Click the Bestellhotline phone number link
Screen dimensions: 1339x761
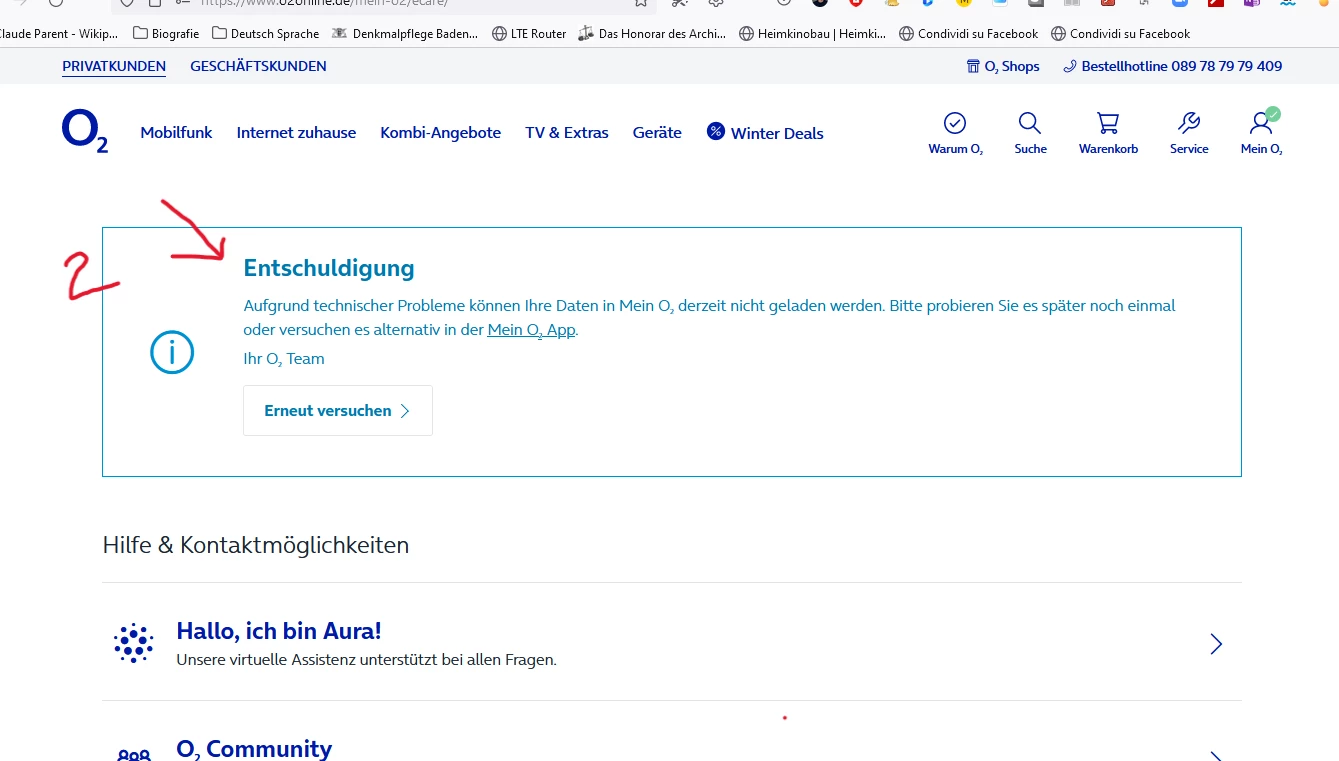tap(1172, 66)
